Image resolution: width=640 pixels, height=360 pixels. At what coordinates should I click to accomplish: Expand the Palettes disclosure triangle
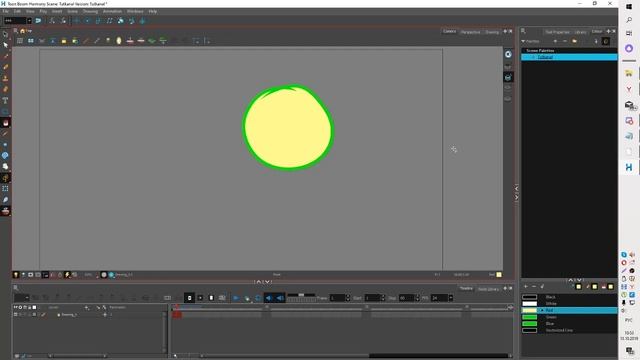coord(523,41)
